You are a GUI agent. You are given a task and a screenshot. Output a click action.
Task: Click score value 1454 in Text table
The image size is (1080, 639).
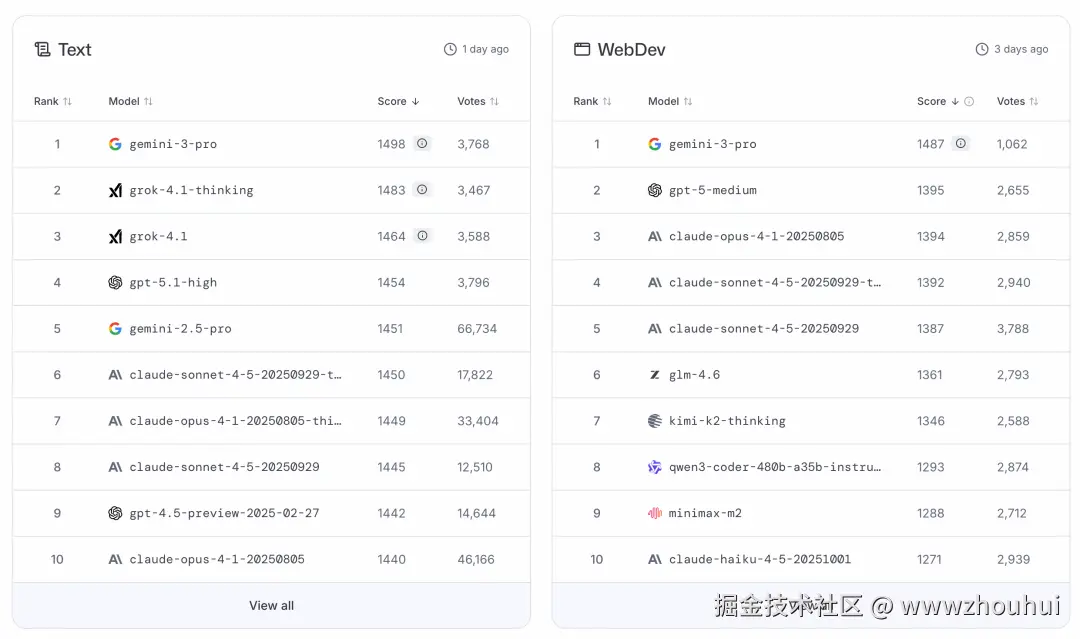coord(391,282)
